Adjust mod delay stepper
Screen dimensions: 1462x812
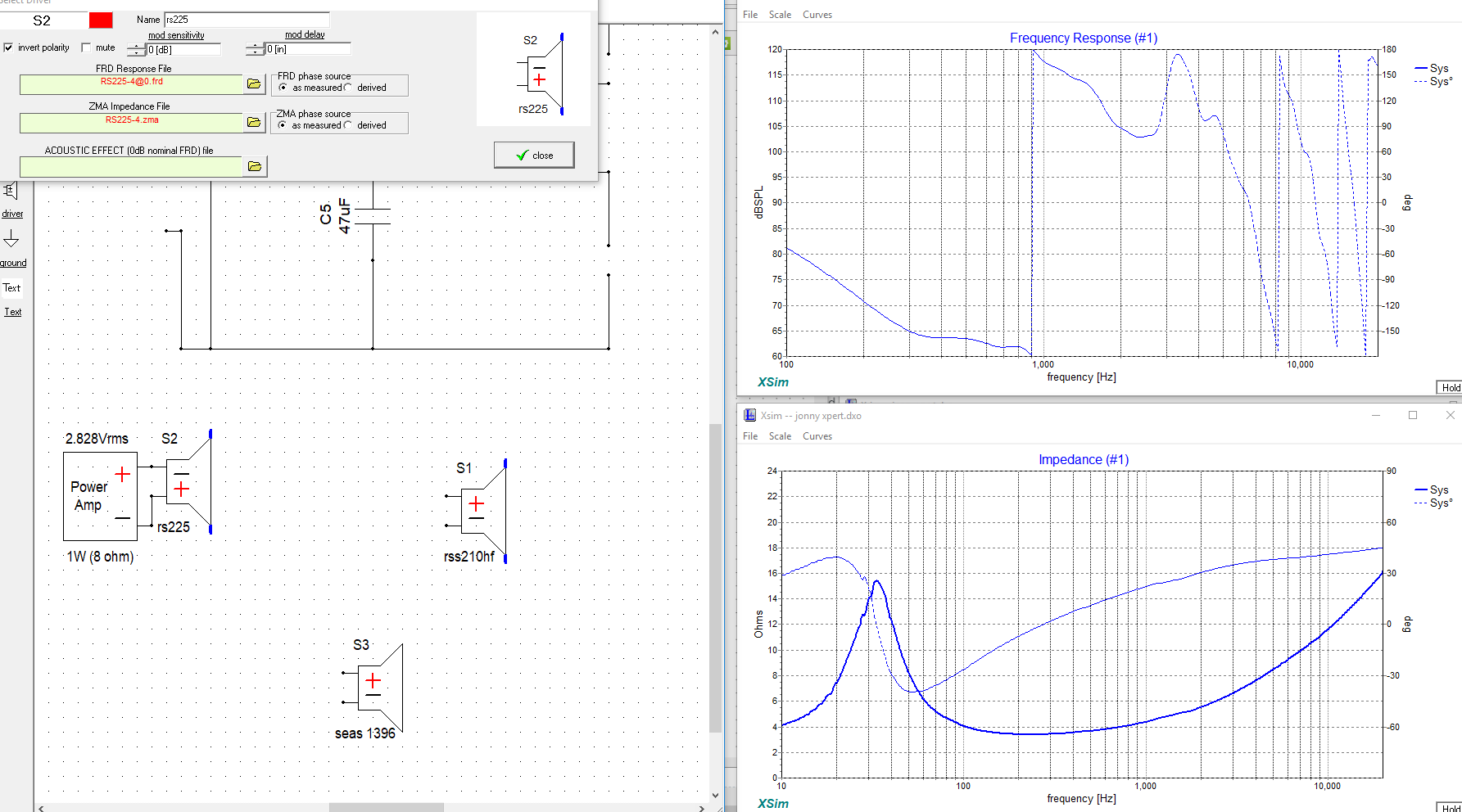click(x=255, y=49)
